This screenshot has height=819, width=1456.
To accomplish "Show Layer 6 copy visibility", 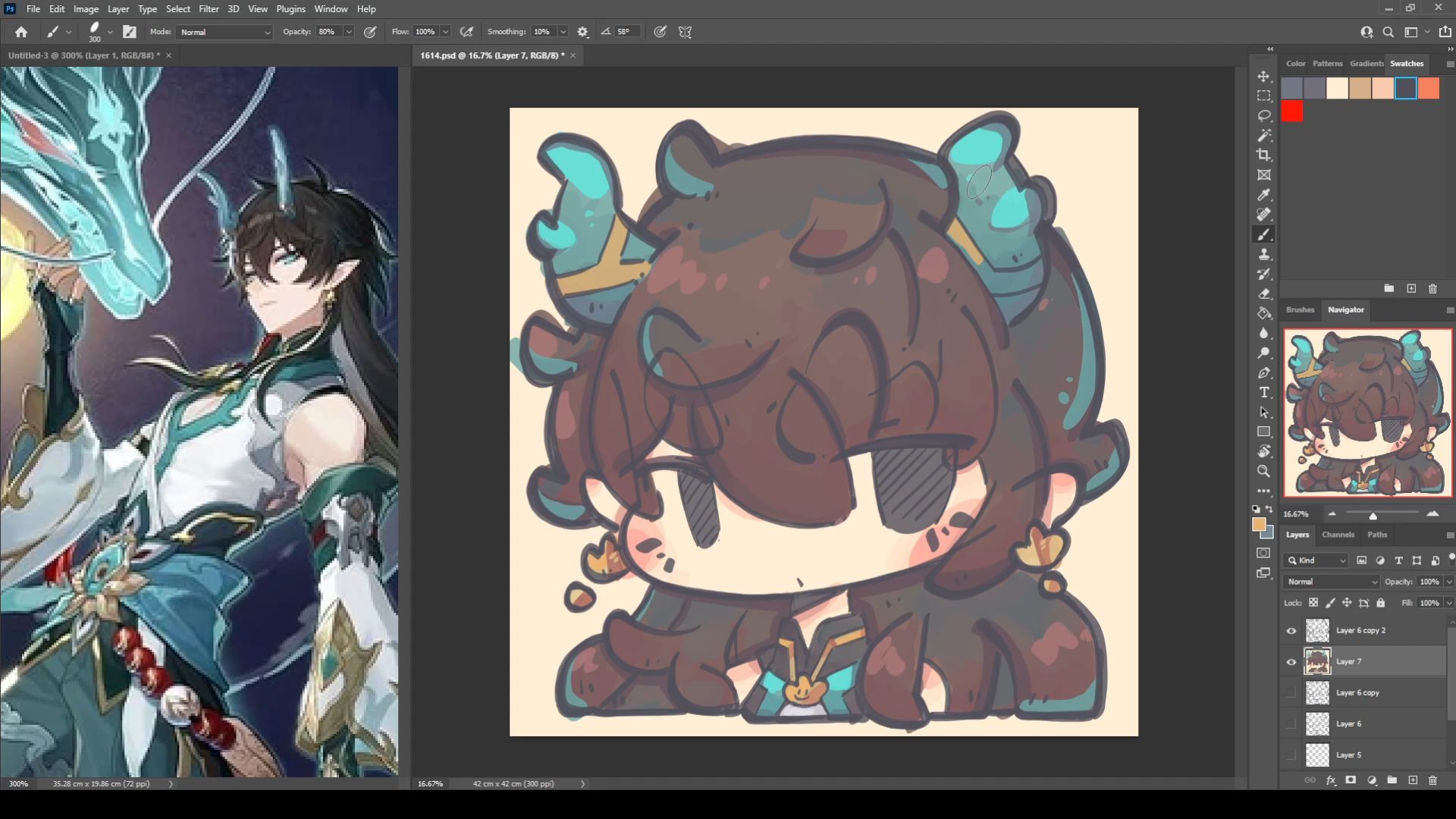I will pyautogui.click(x=1291, y=693).
